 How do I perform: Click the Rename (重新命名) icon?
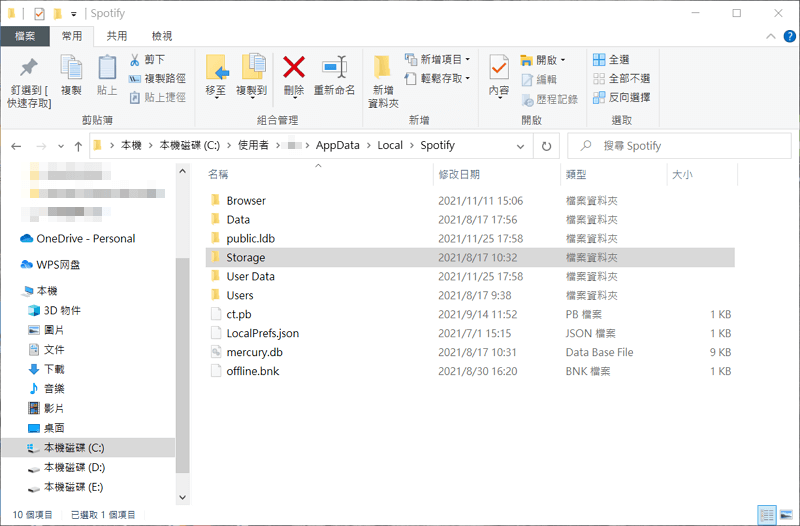[334, 67]
